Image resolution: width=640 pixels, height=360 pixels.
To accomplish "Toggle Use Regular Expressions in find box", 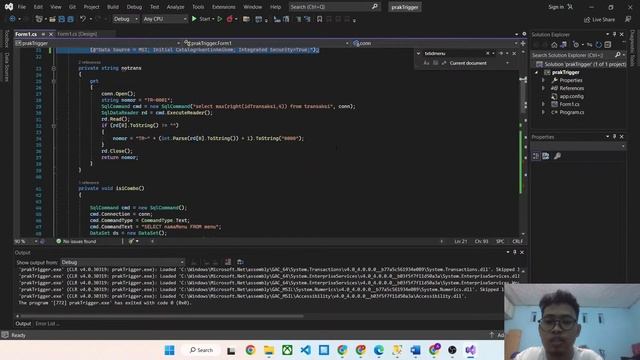I will [444, 63].
